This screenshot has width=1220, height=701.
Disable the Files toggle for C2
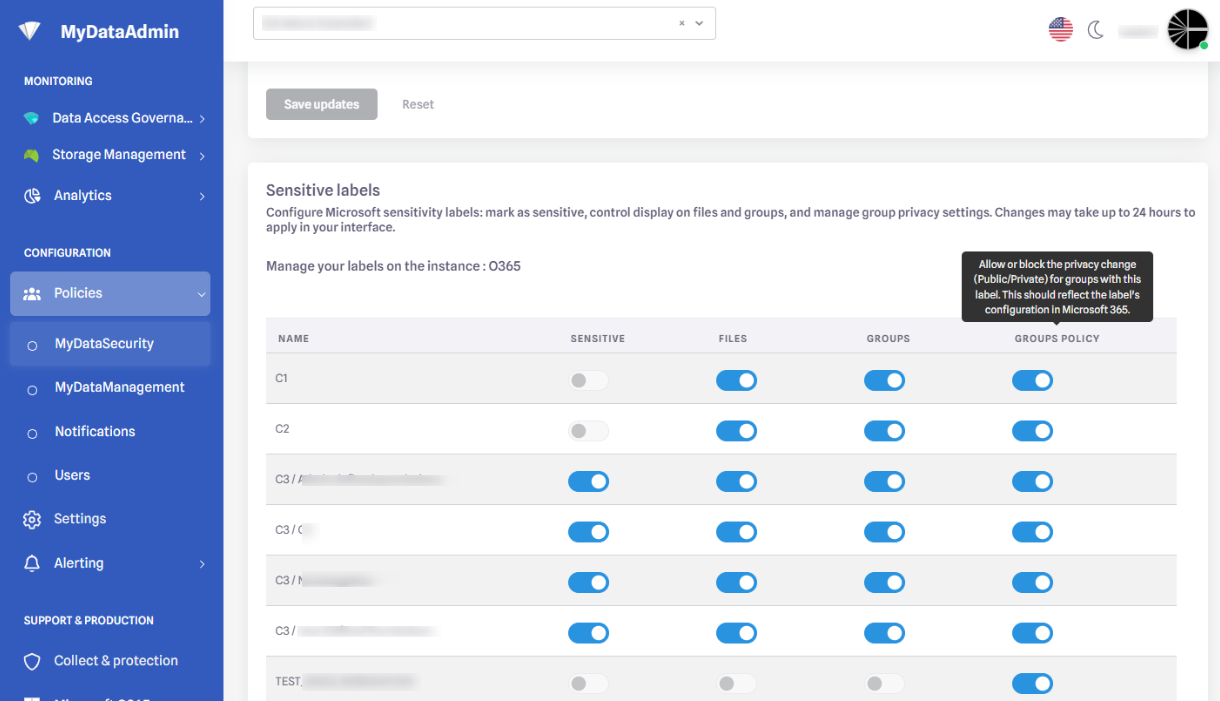pos(736,431)
